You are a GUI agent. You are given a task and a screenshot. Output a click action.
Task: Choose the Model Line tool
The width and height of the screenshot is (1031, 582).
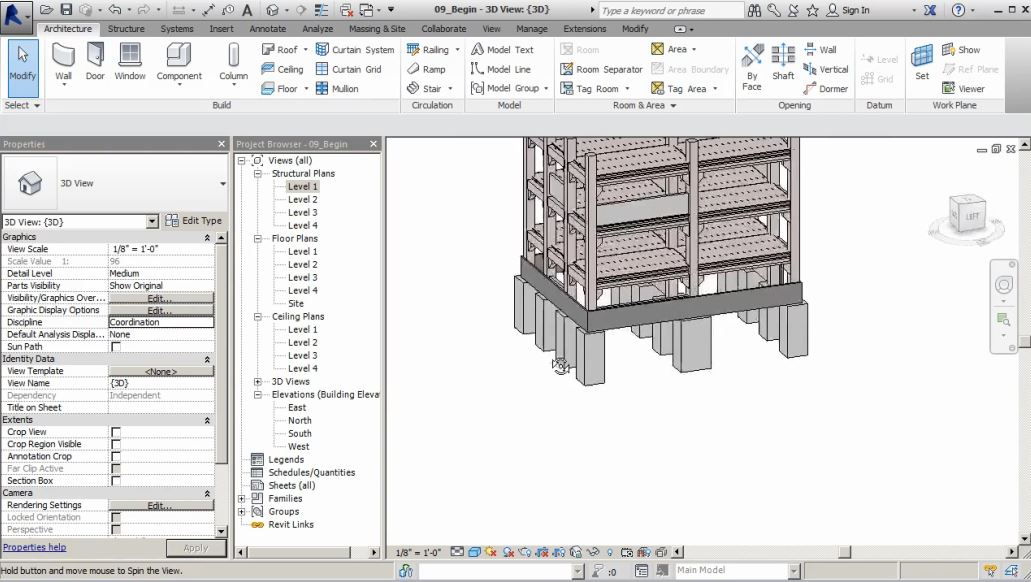[x=500, y=69]
